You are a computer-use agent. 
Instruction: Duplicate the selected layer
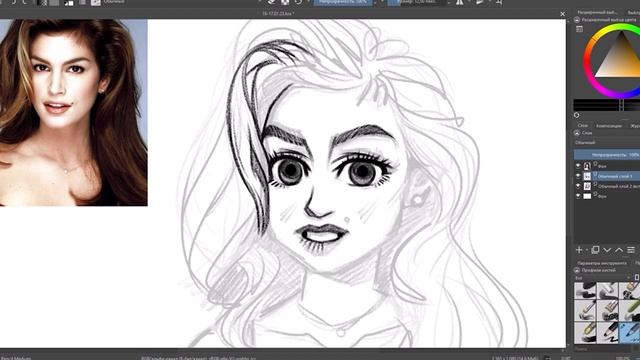(x=595, y=249)
